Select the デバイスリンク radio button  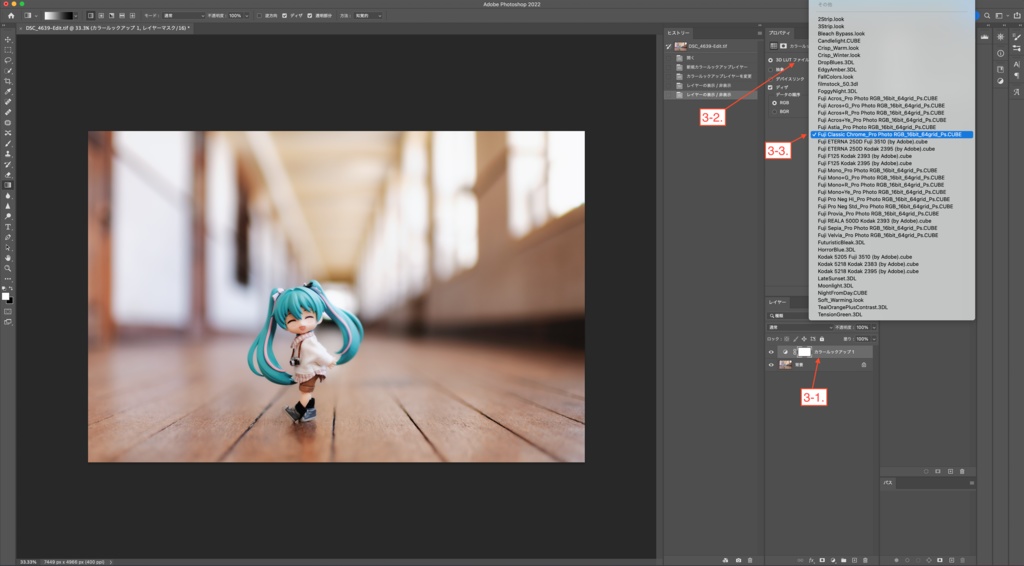(771, 78)
